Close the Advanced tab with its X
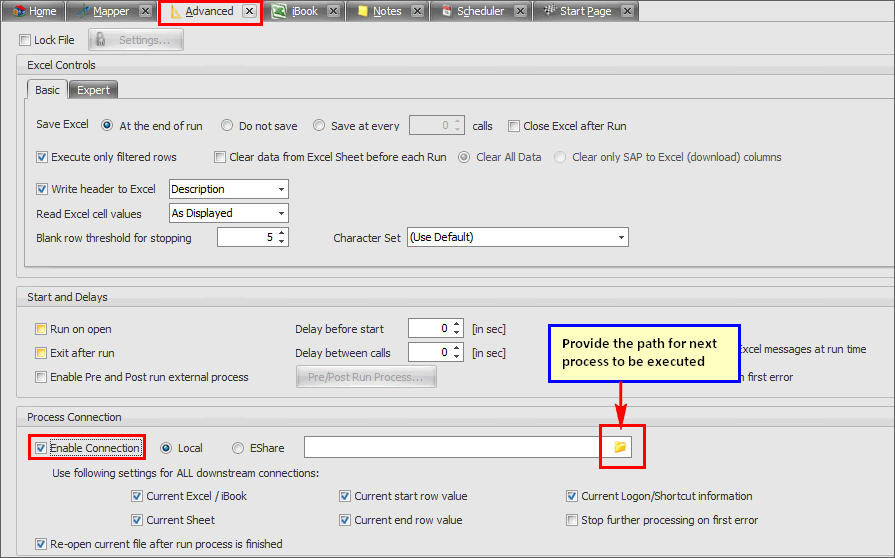 [249, 11]
